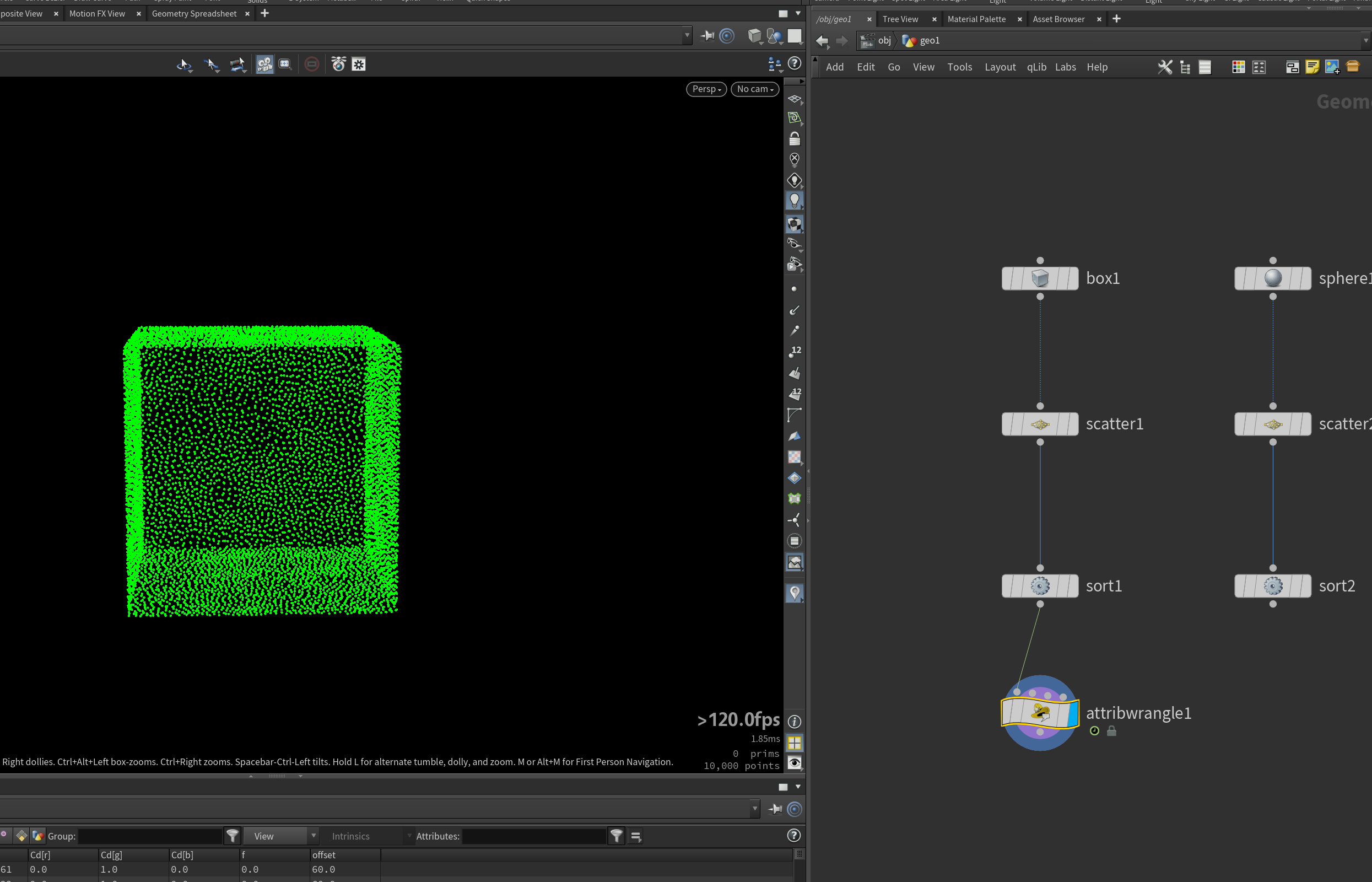Click the wrench tools icon in the network toolbar
The width and height of the screenshot is (1372, 882).
click(1165, 67)
